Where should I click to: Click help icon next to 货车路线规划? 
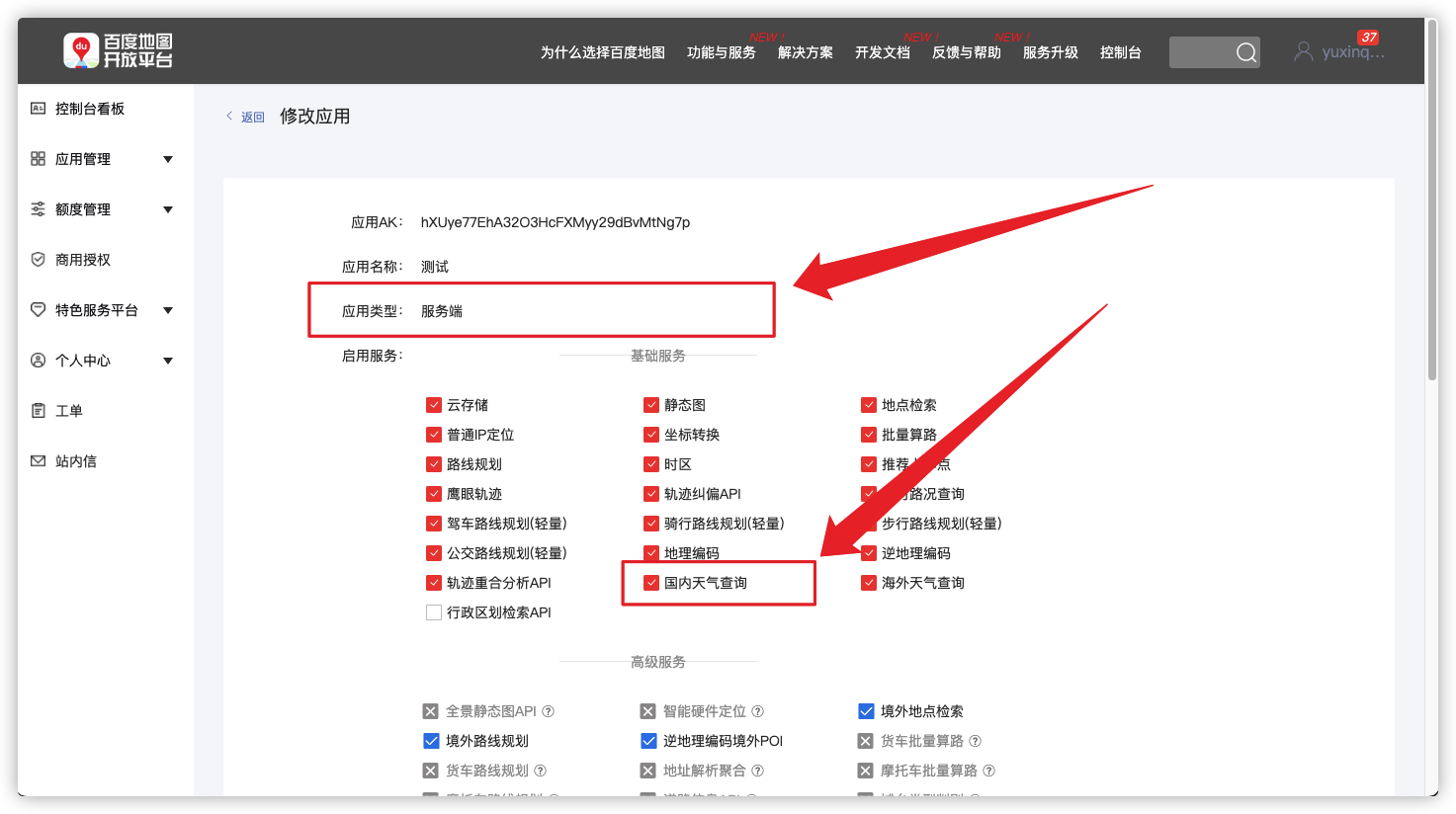pyautogui.click(x=541, y=771)
